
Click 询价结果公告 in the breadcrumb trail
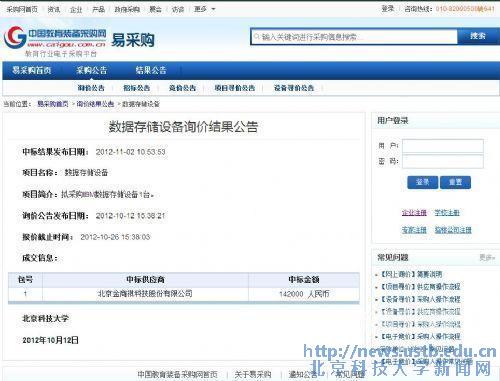coord(95,104)
